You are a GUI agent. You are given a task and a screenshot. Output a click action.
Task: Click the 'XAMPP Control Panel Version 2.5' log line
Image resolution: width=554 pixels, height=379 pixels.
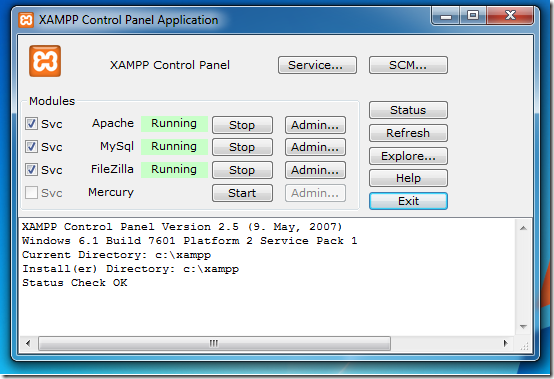click(x=182, y=227)
